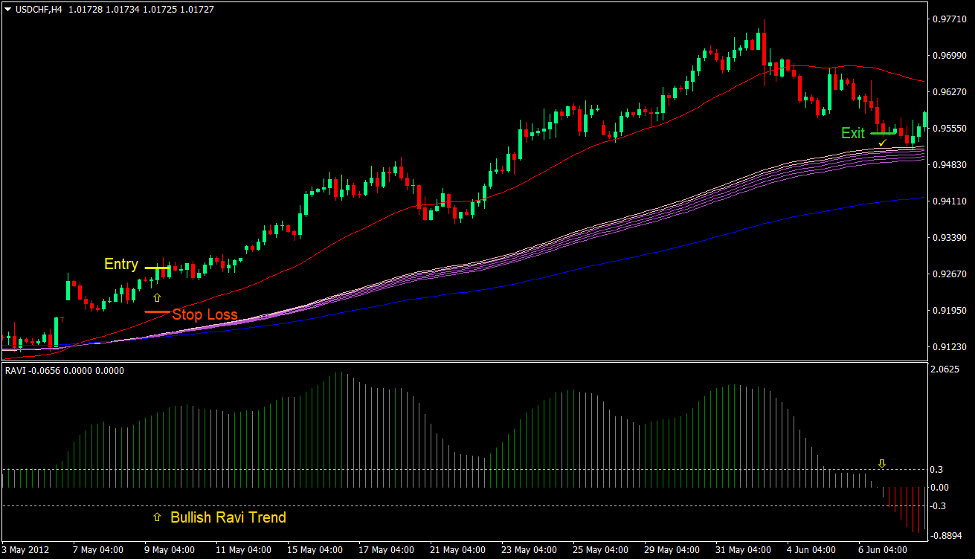Viewport: 977px width, 560px height.
Task: Click the 23 May 04:00 time label
Action: [529, 550]
